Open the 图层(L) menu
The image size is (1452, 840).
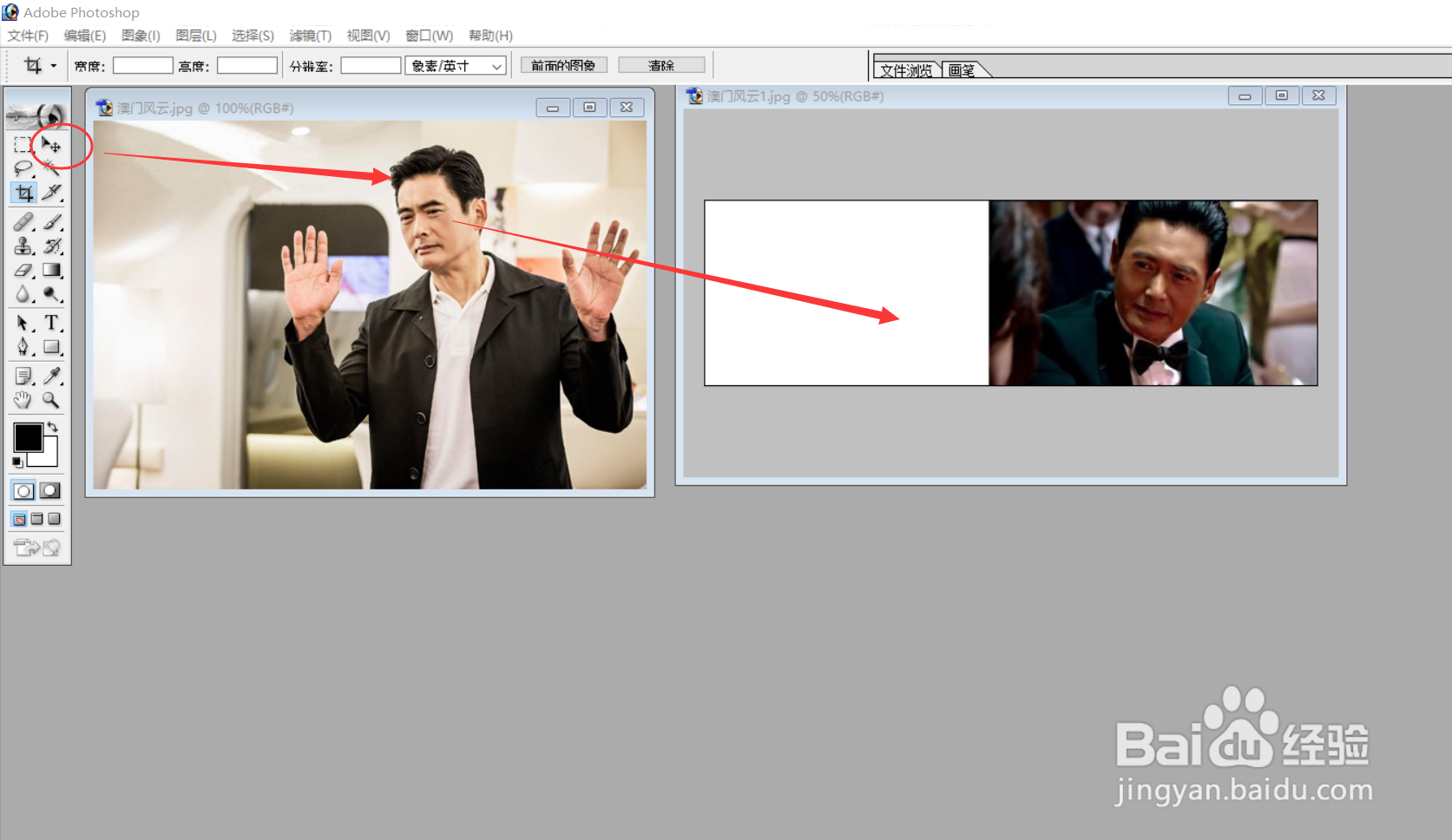point(196,36)
